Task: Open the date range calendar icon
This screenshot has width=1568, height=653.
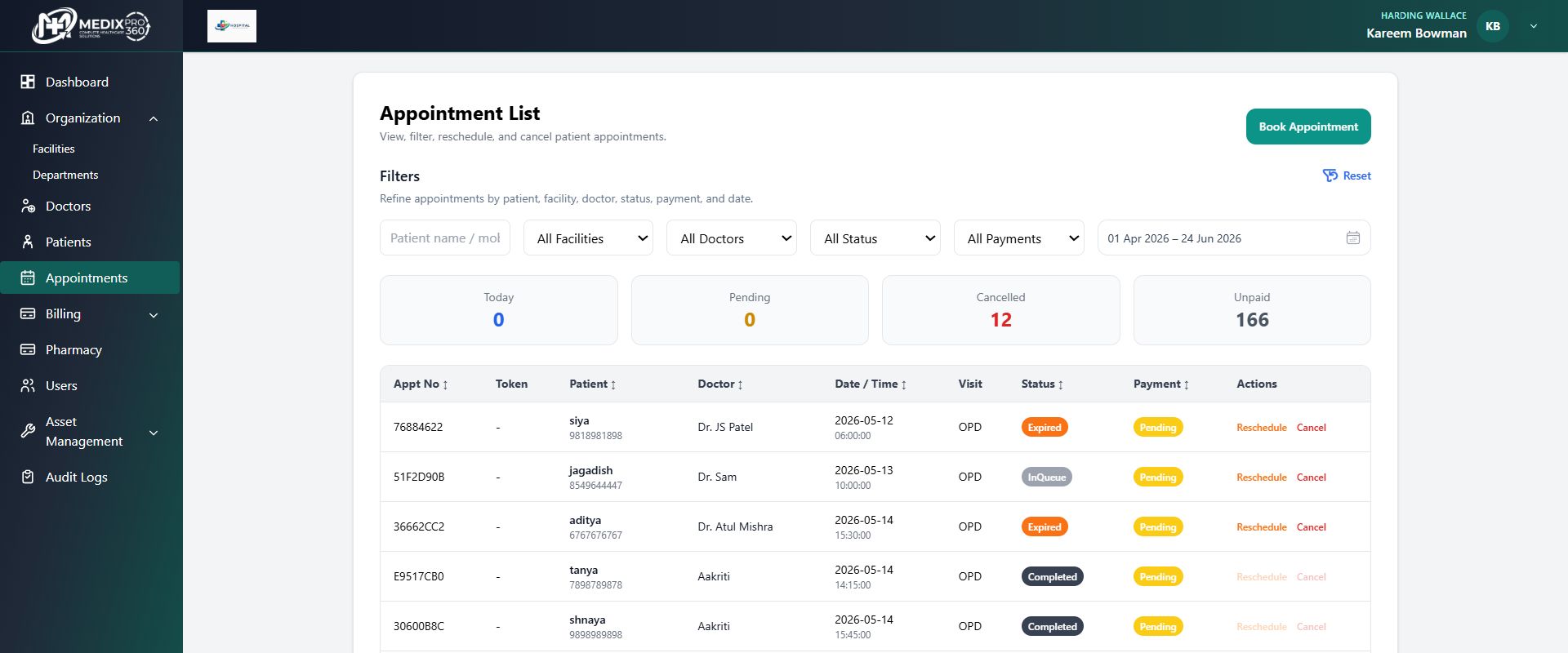Action: [x=1353, y=238]
